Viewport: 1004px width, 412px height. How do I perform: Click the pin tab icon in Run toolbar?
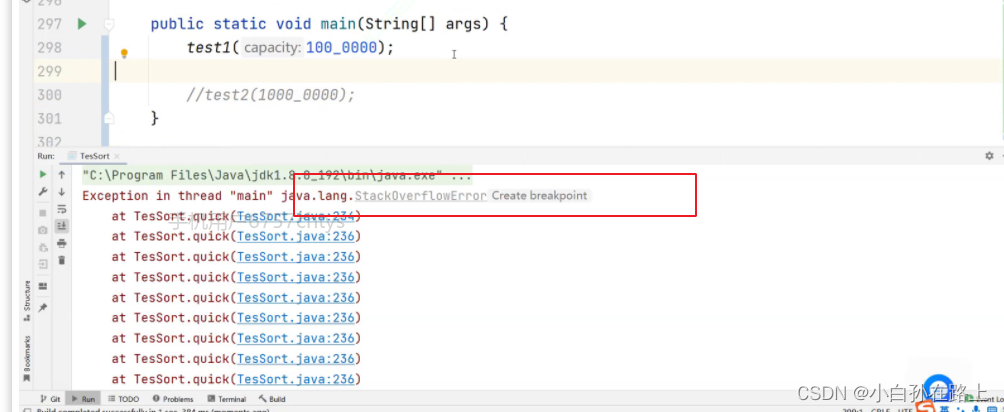pos(43,308)
